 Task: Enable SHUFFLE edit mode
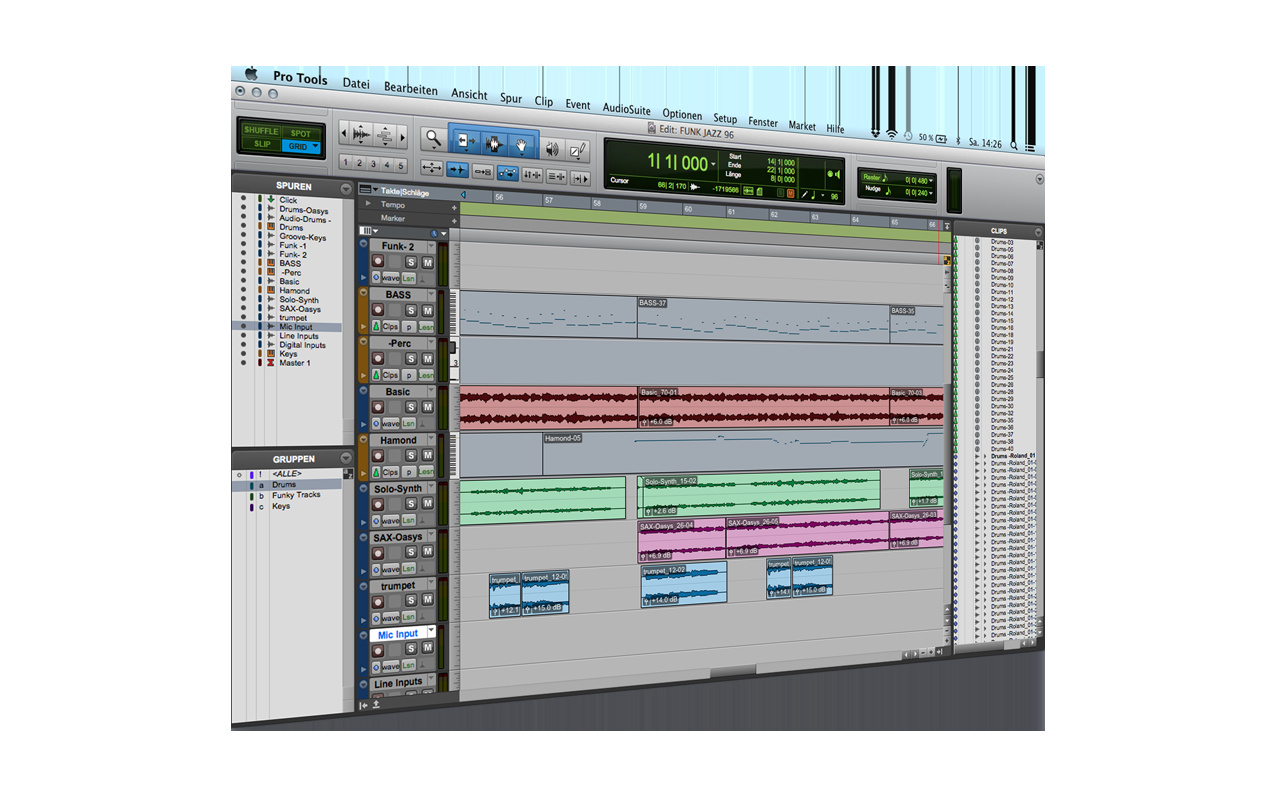coord(261,131)
